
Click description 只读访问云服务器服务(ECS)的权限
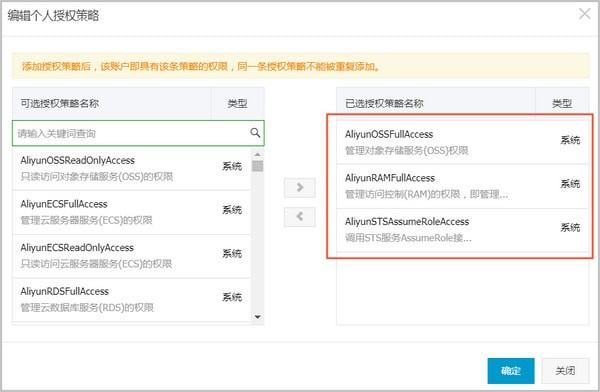pos(96,264)
